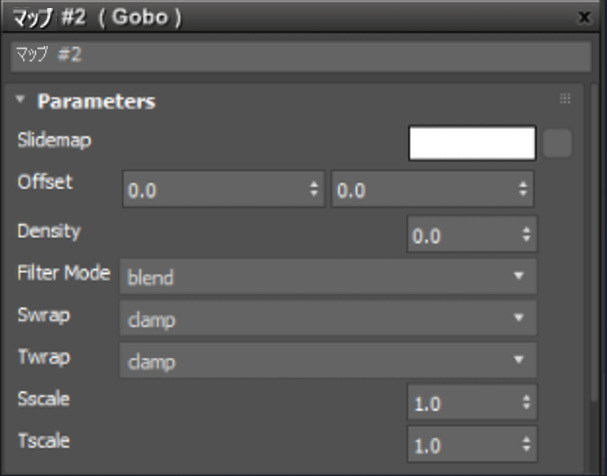Adjust the Sscale spinner arrows
The image size is (607, 476).
click(x=526, y=403)
